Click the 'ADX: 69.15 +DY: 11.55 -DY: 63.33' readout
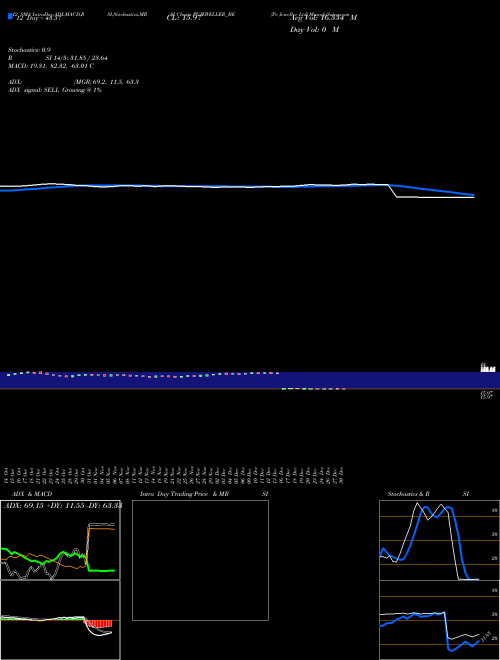 click(x=63, y=505)
